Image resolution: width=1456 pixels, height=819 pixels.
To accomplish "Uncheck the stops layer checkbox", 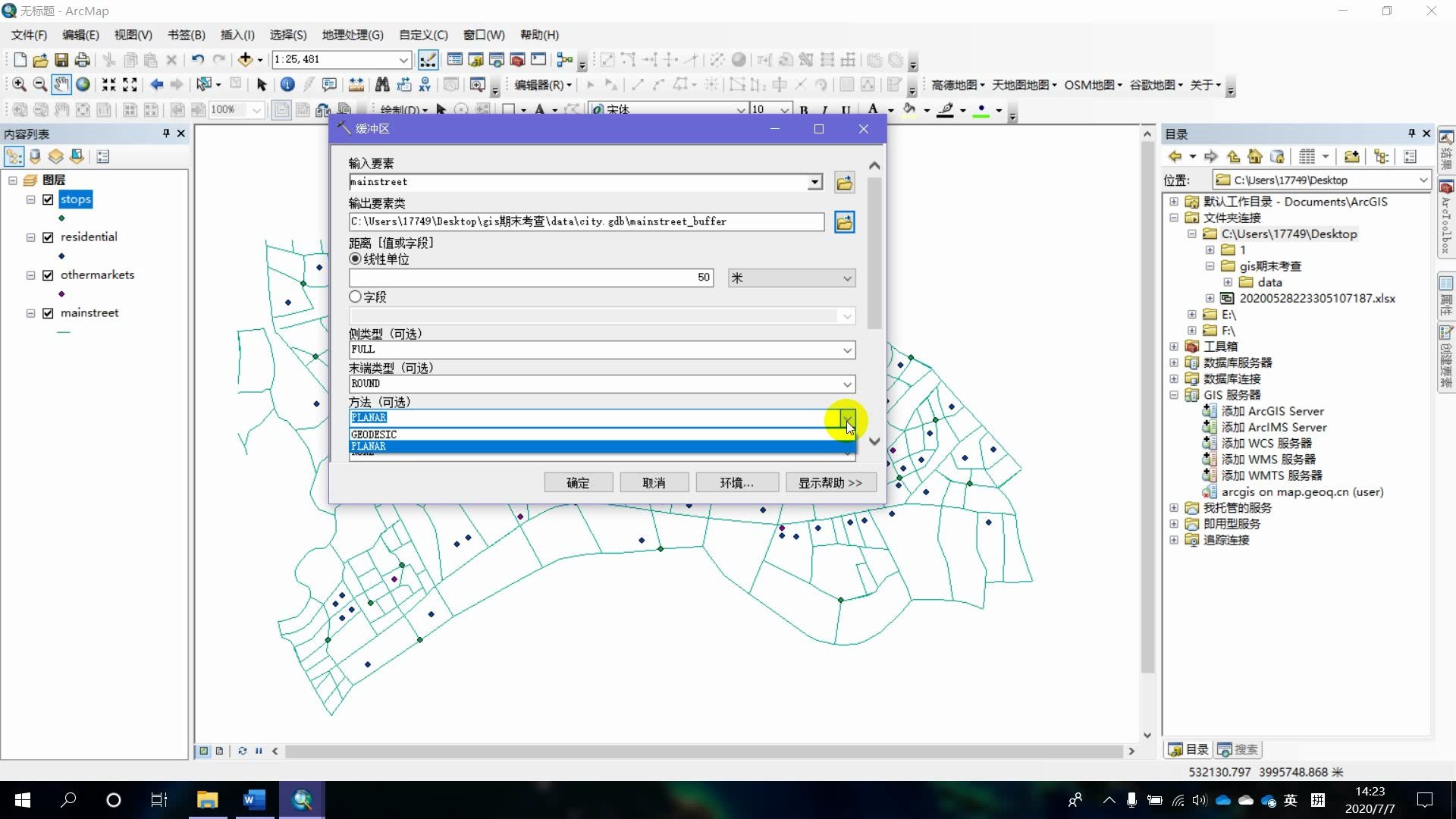I will click(x=48, y=199).
